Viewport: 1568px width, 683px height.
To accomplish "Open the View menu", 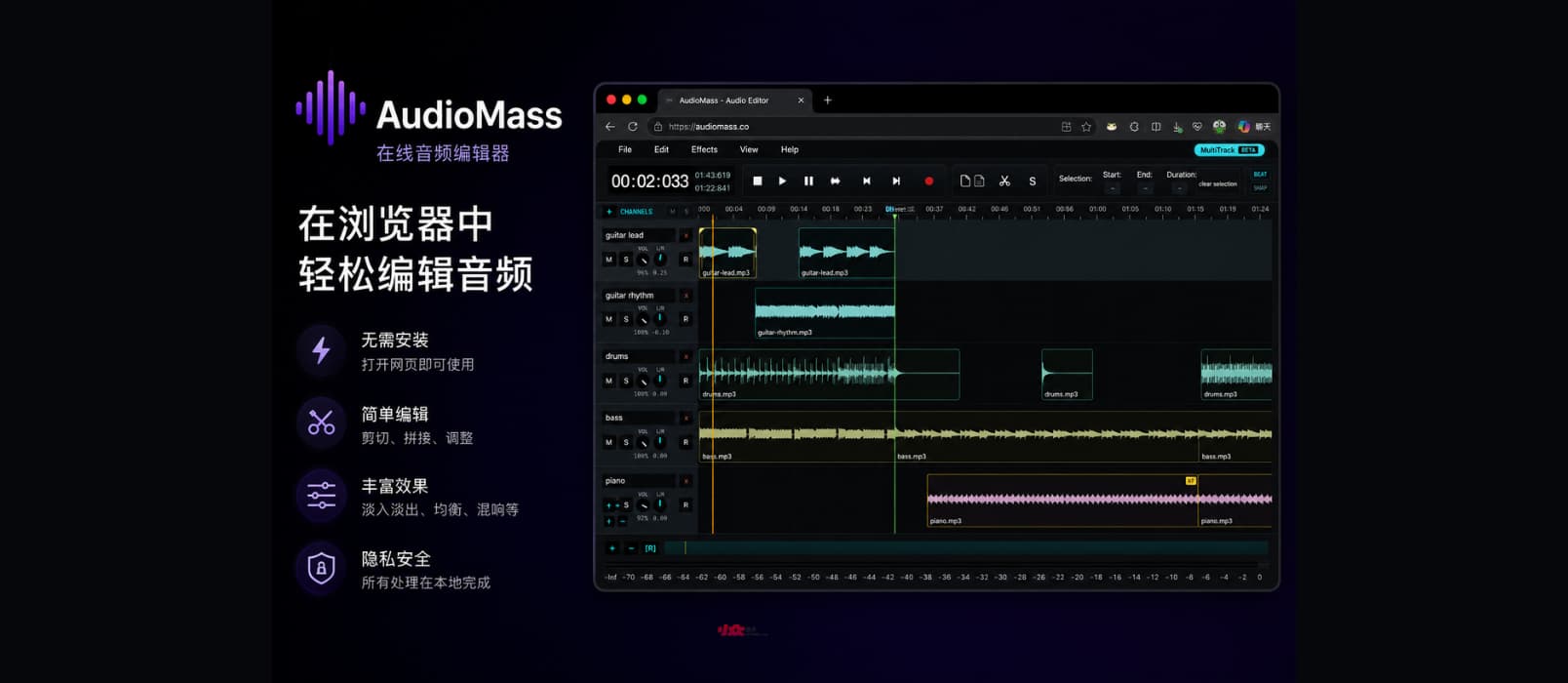I will pos(749,150).
